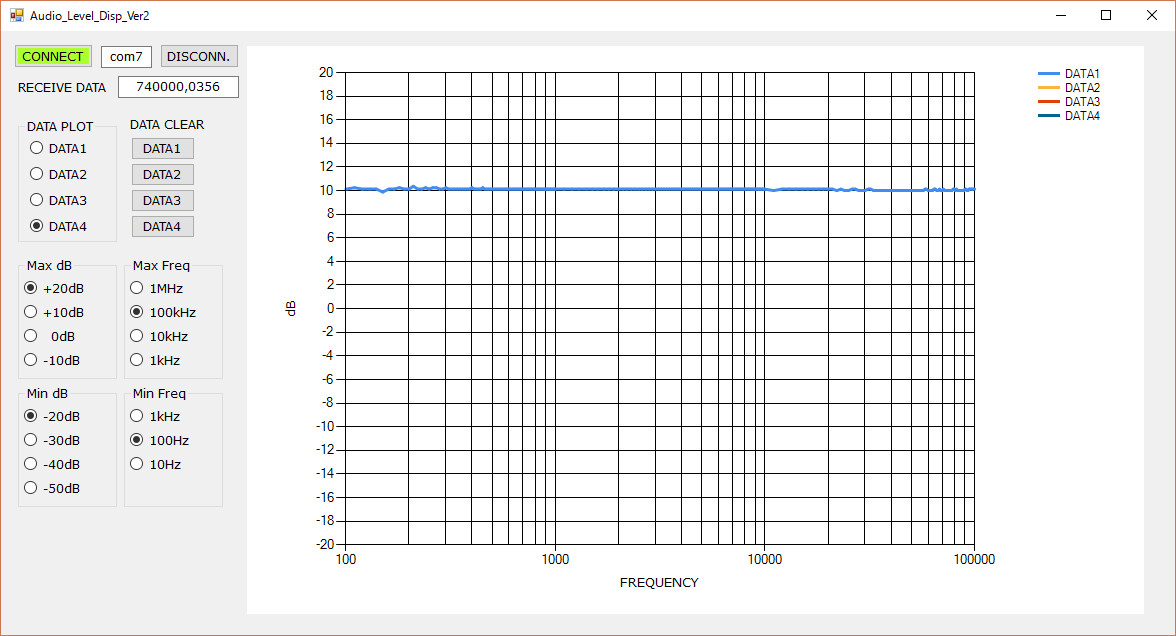Click the green CONNECT button
The image size is (1176, 636).
53,56
